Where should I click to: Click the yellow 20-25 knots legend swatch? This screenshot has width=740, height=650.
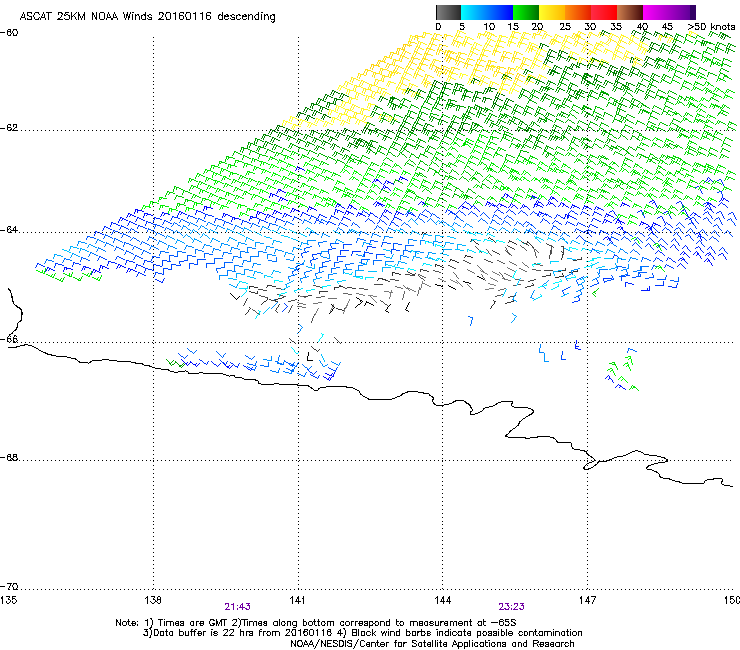tap(552, 12)
